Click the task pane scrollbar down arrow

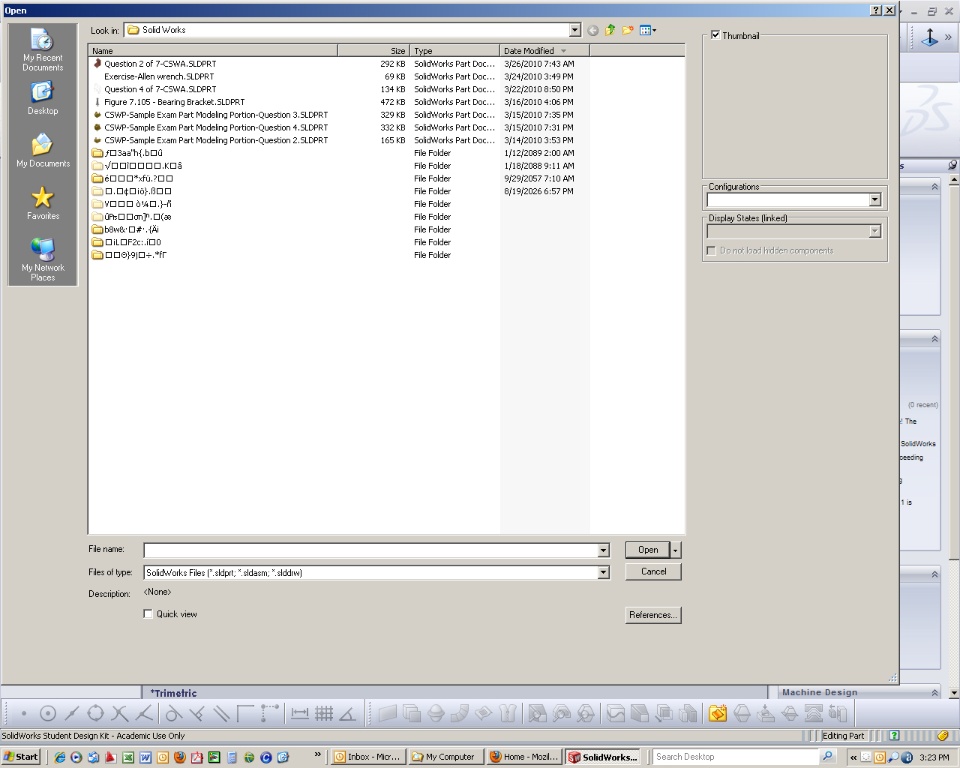pos(954,693)
